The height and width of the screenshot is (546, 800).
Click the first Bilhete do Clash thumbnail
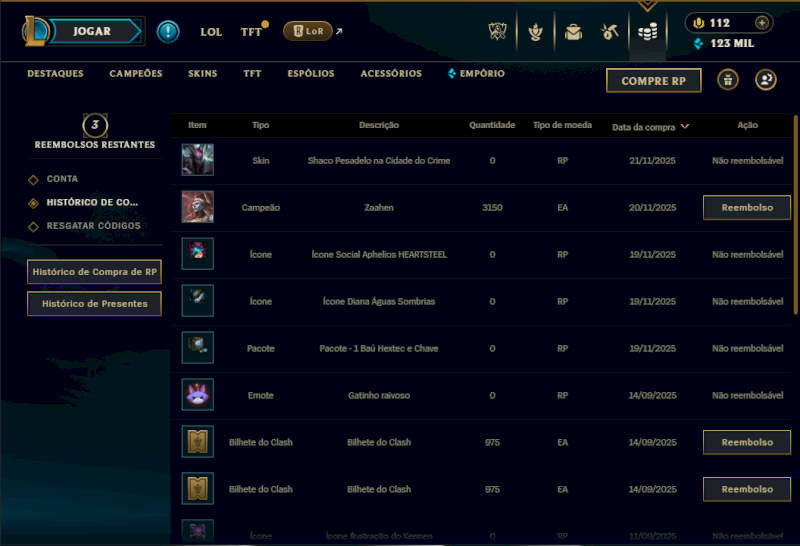point(197,441)
